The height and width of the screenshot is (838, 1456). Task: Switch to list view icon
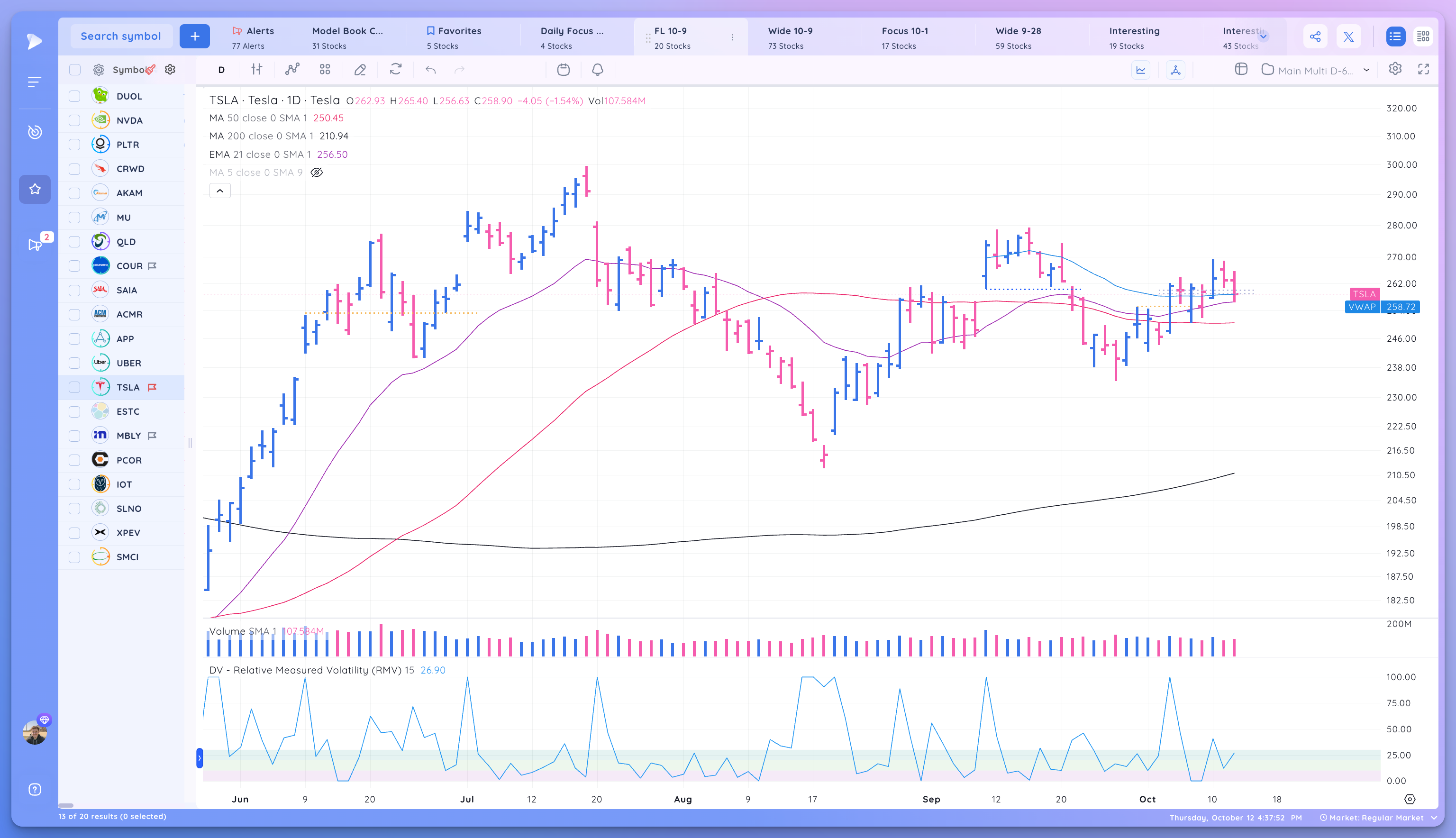click(1395, 37)
